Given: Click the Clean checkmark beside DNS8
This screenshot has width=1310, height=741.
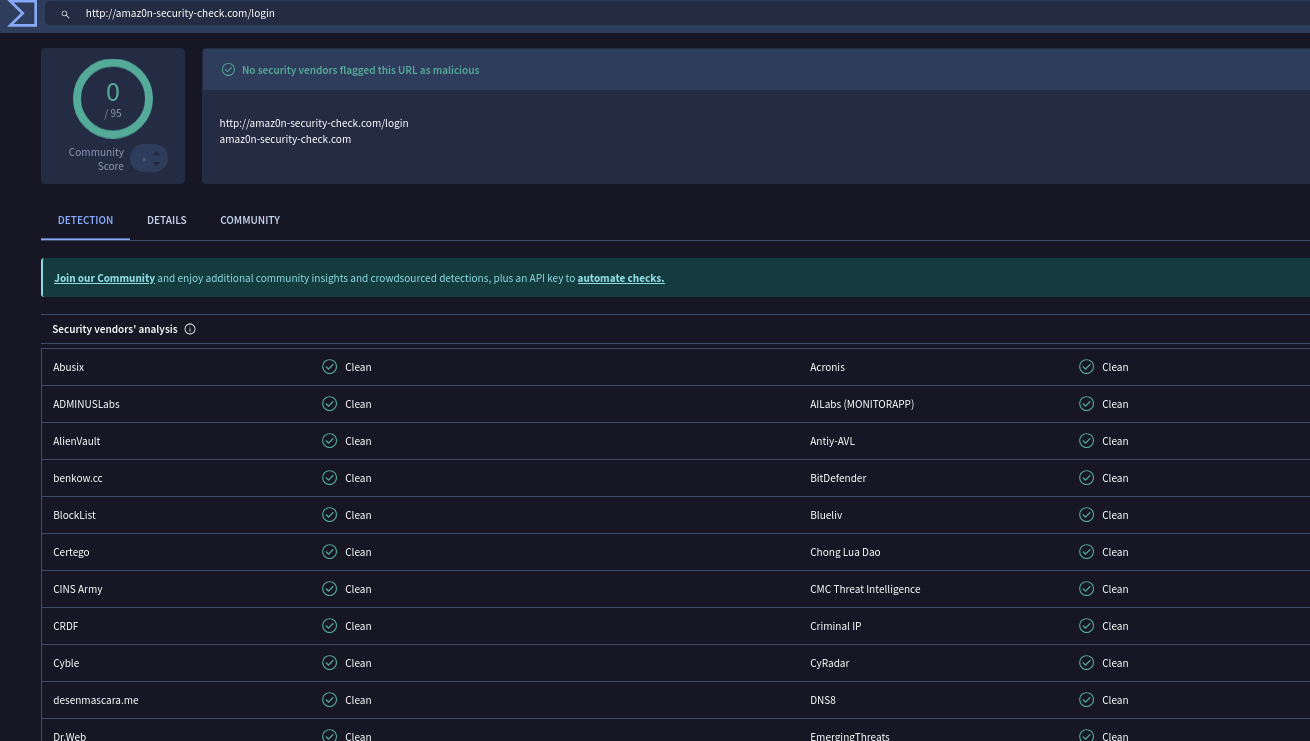Looking at the screenshot, I should point(1086,699).
